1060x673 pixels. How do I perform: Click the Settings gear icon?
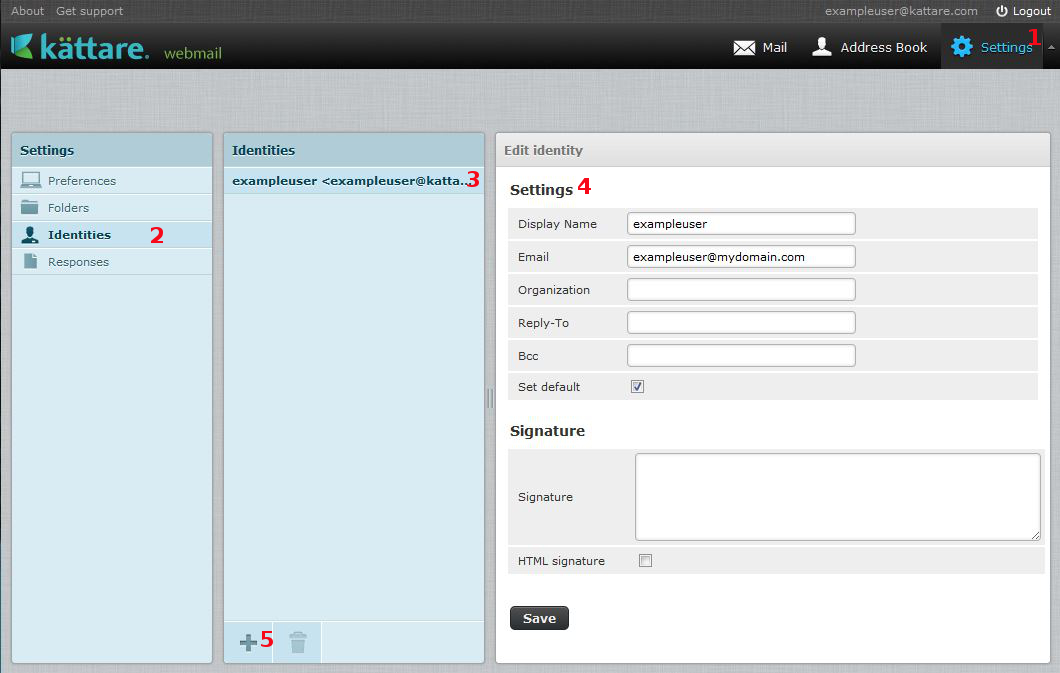click(961, 47)
